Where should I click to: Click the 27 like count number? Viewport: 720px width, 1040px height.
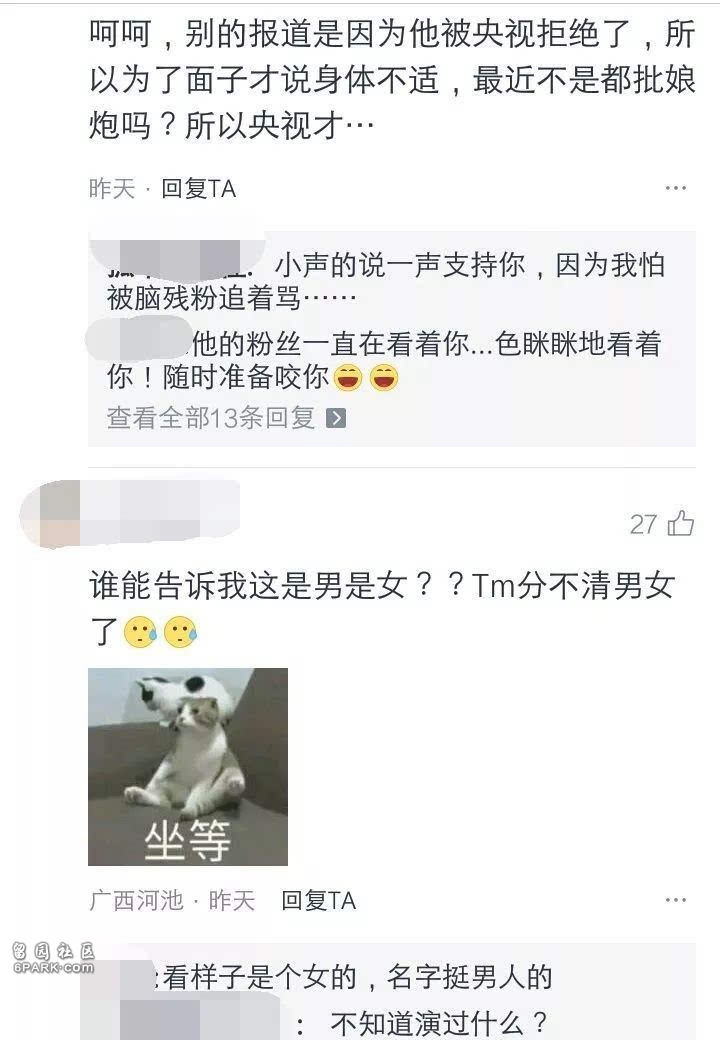click(x=643, y=525)
